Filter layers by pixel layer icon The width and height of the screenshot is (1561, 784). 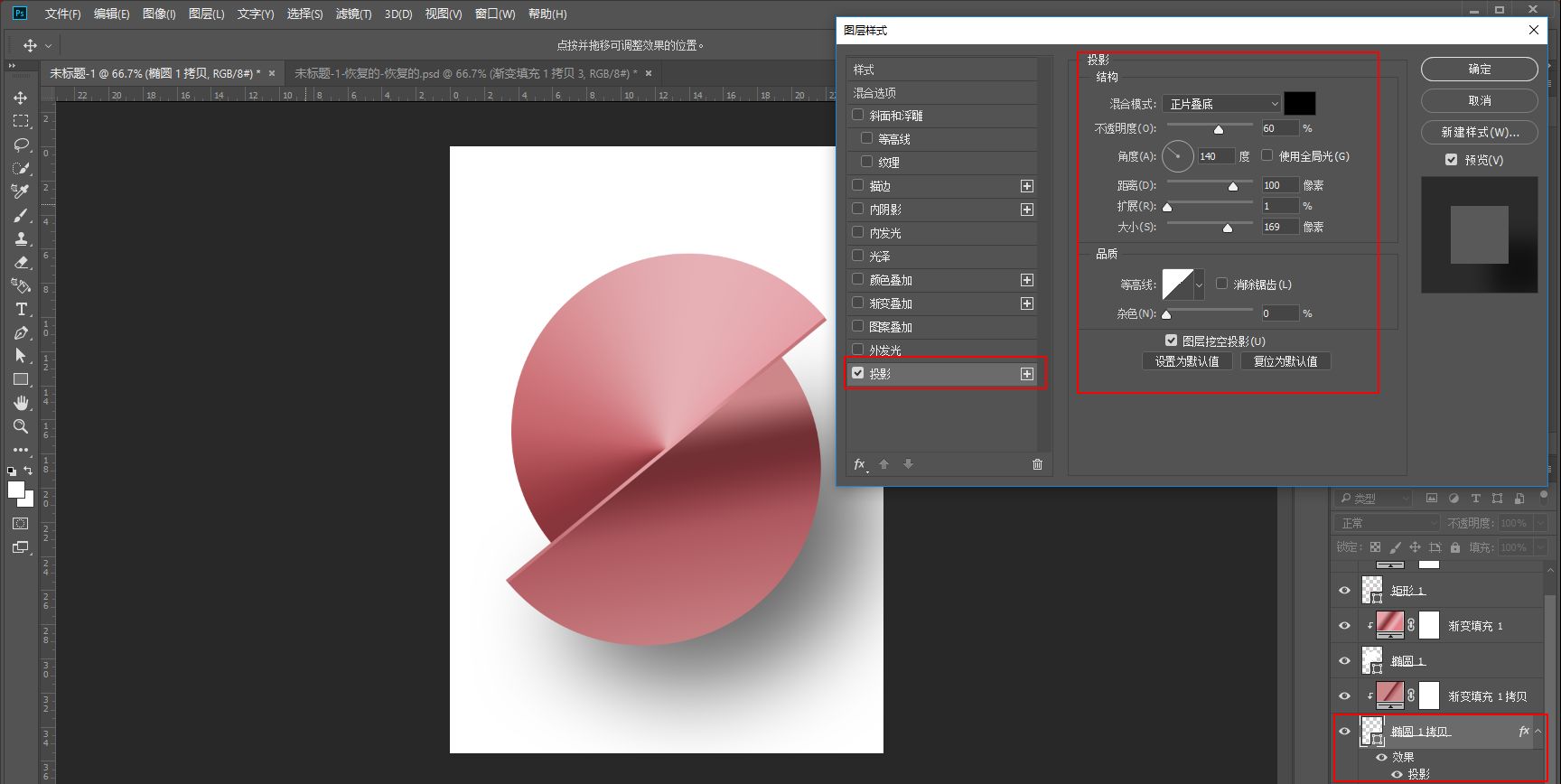(1432, 499)
